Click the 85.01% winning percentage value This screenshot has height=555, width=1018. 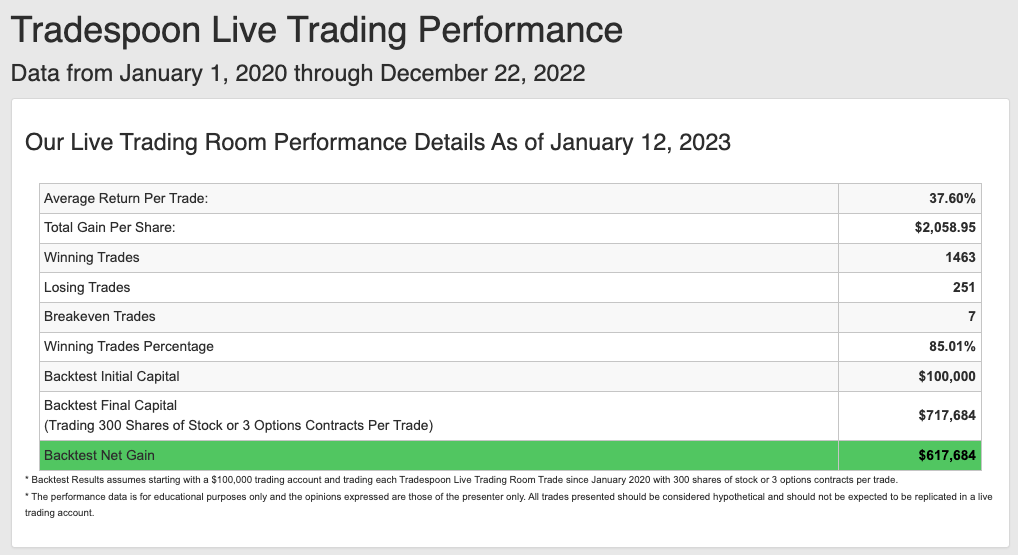click(x=952, y=346)
